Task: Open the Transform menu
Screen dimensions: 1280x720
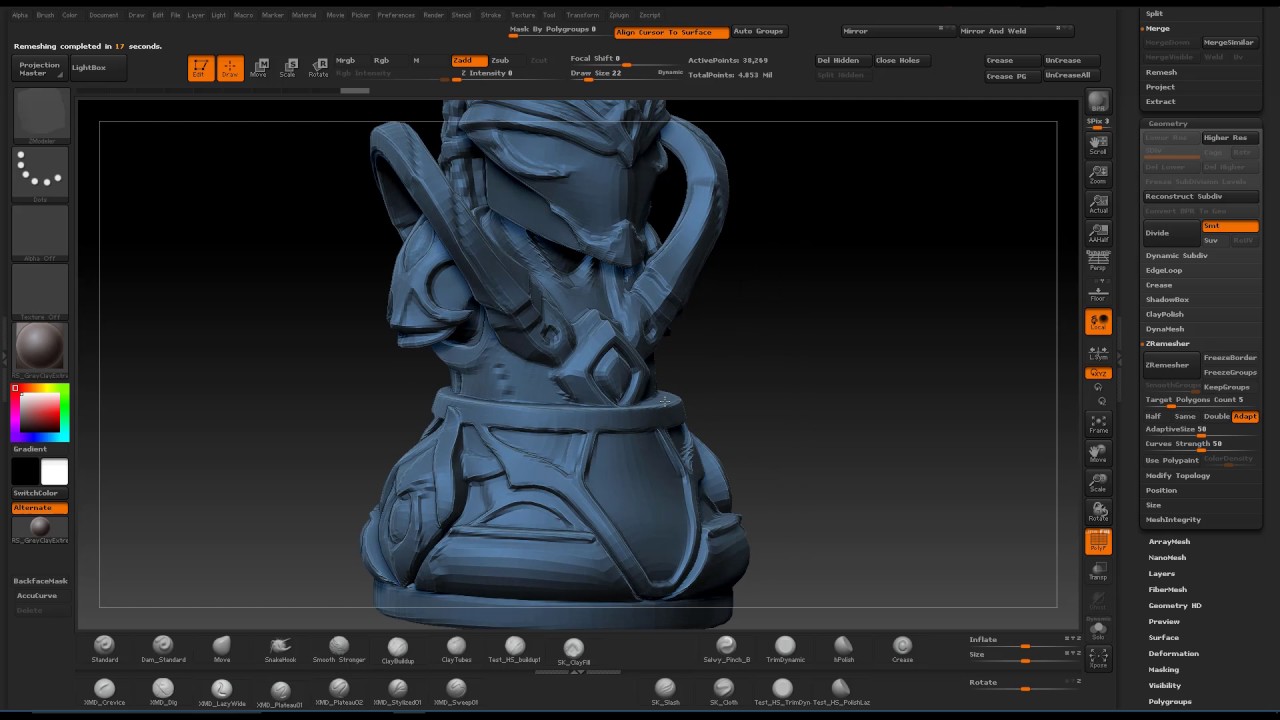Action: coord(582,15)
